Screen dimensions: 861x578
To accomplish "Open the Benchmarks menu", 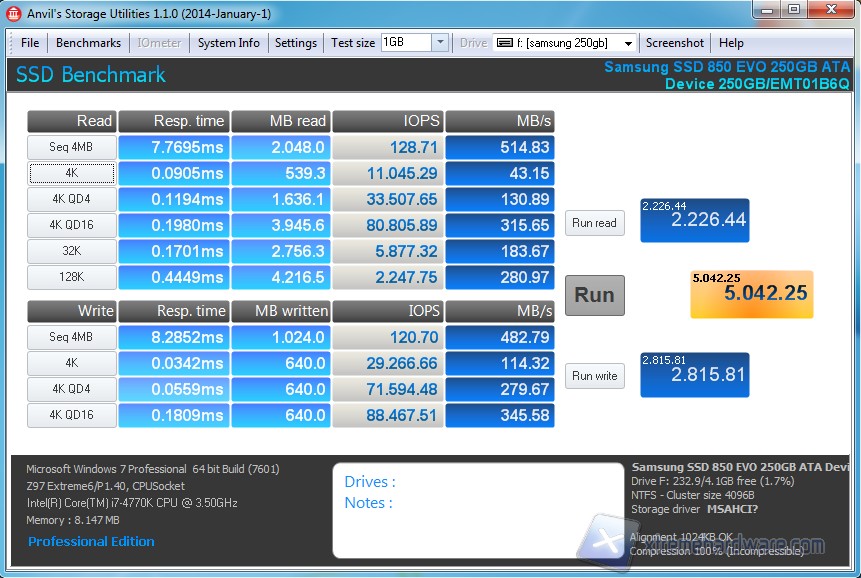I will 88,43.
